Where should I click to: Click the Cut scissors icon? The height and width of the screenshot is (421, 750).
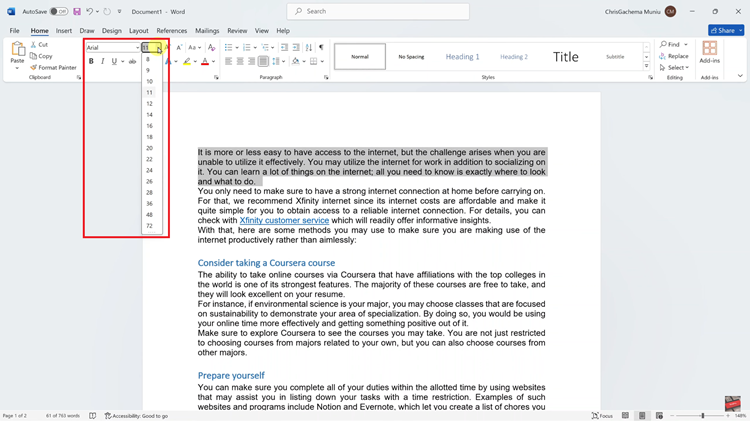click(x=33, y=44)
